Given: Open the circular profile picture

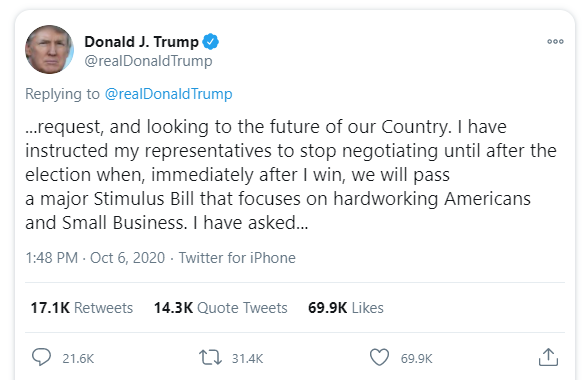Looking at the screenshot, I should click(x=49, y=49).
